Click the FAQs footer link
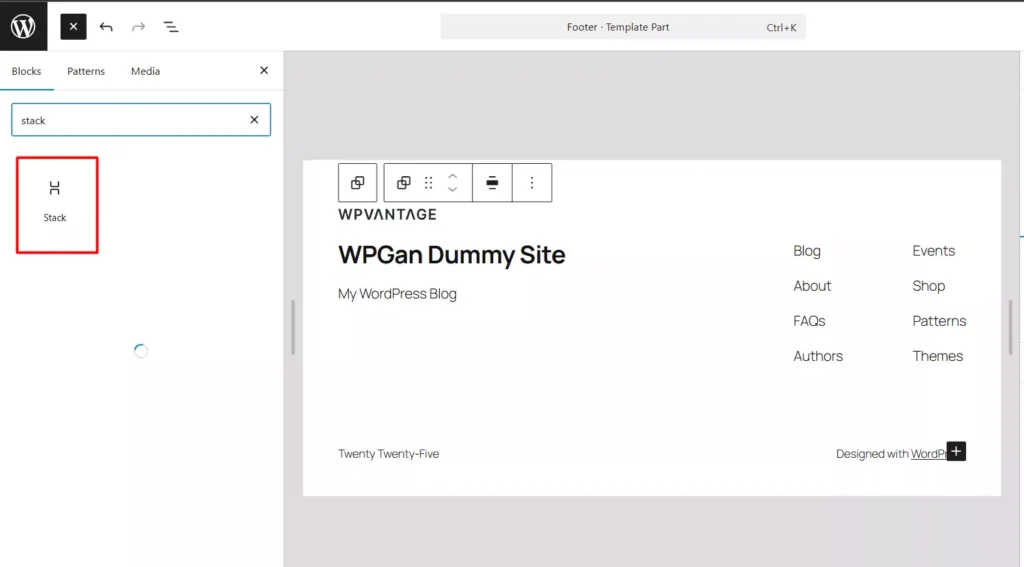Viewport: 1024px width, 567px height. [x=809, y=321]
